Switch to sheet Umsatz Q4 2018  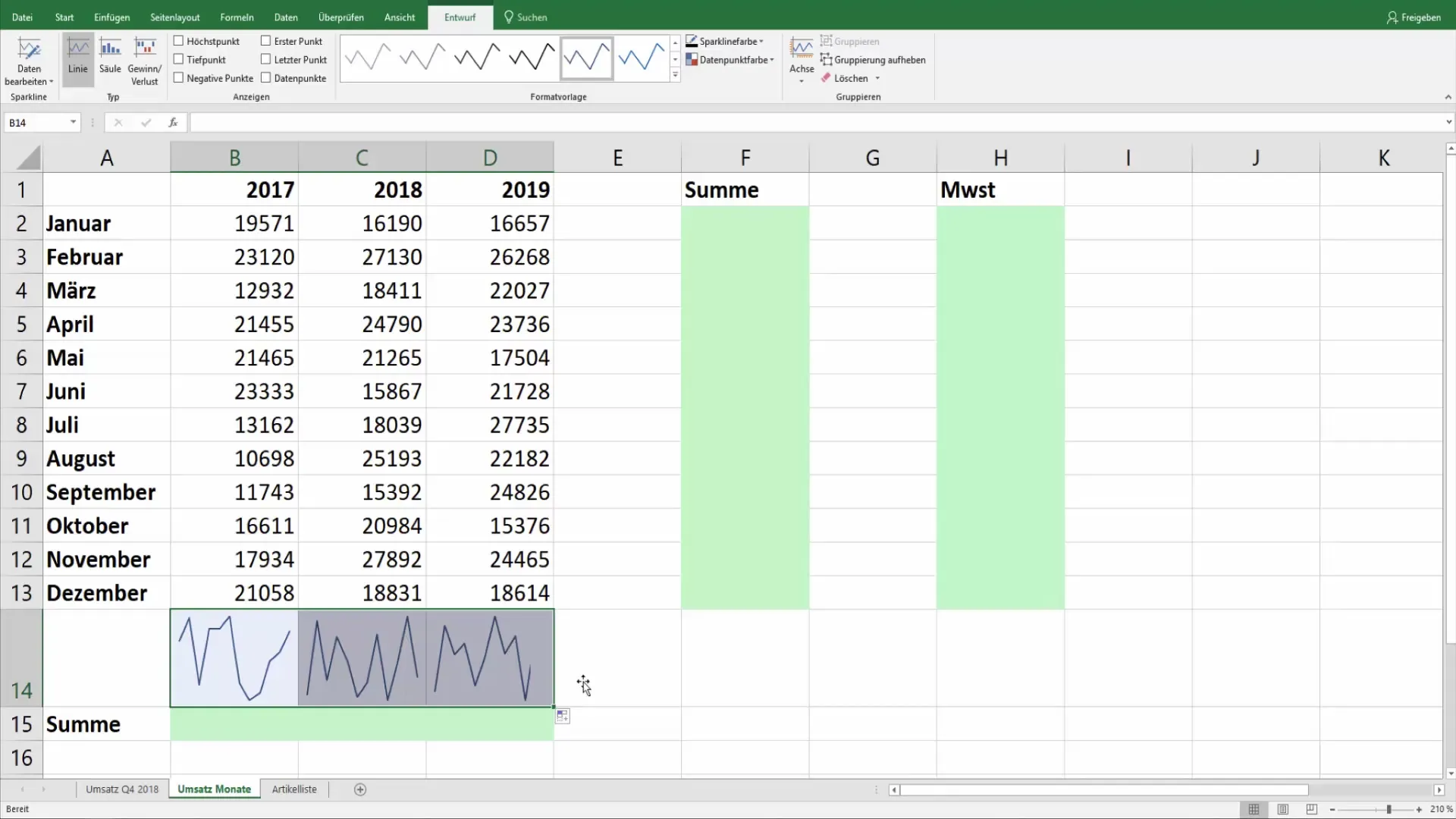tap(122, 789)
